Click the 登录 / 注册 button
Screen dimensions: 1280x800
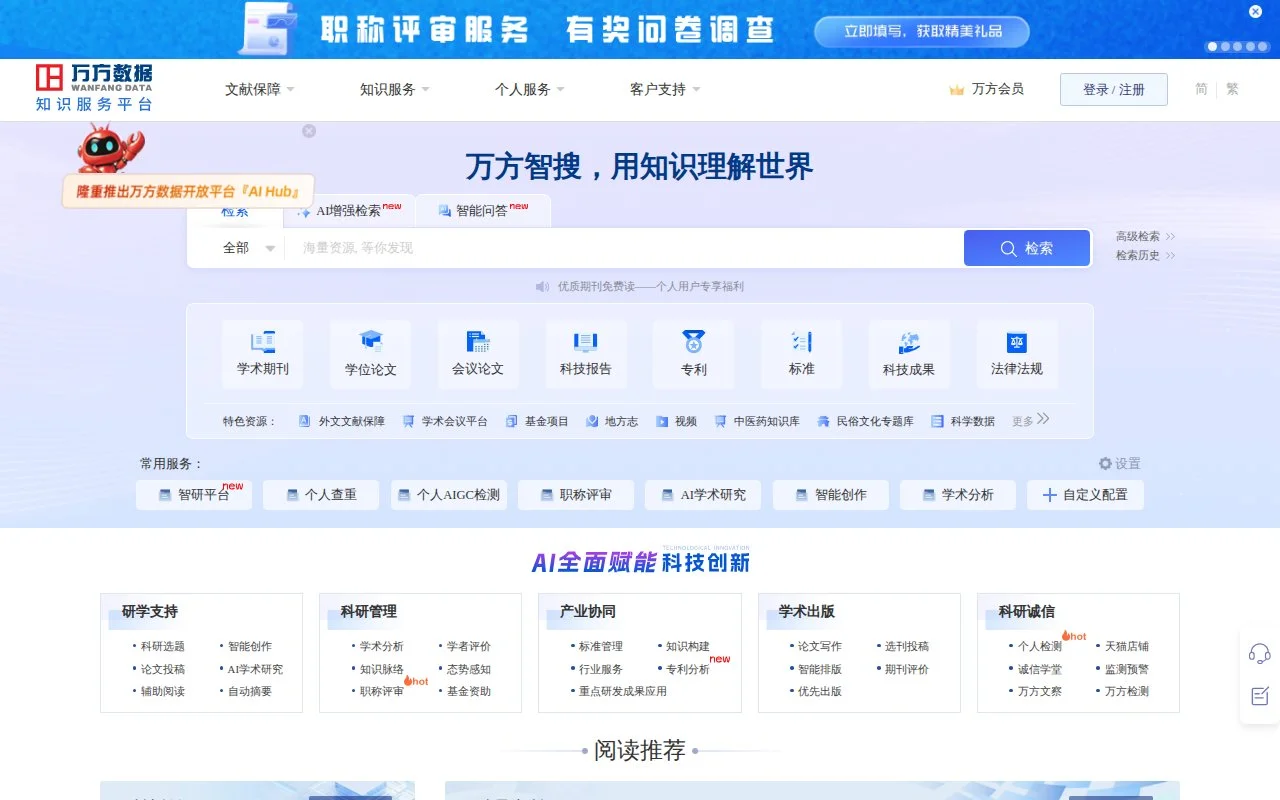(x=1114, y=89)
